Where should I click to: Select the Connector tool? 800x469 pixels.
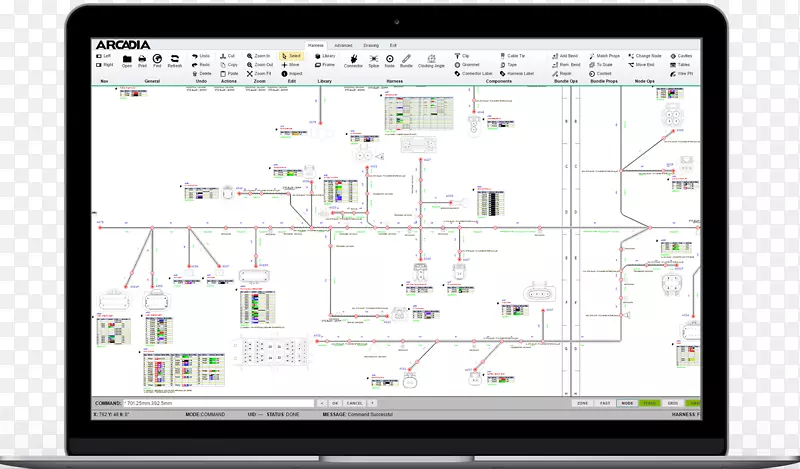click(x=353, y=61)
